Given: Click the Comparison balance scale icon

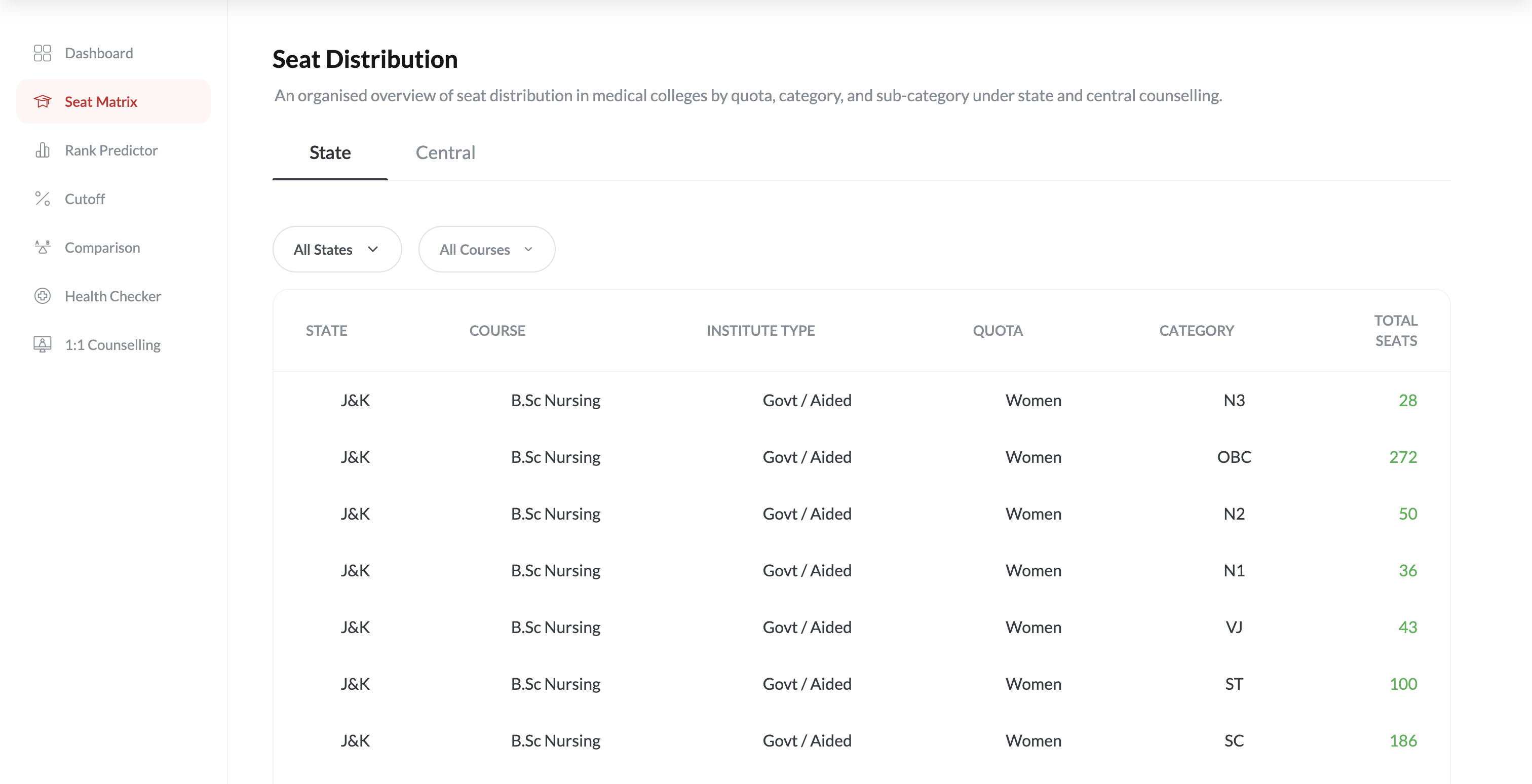Looking at the screenshot, I should point(42,247).
